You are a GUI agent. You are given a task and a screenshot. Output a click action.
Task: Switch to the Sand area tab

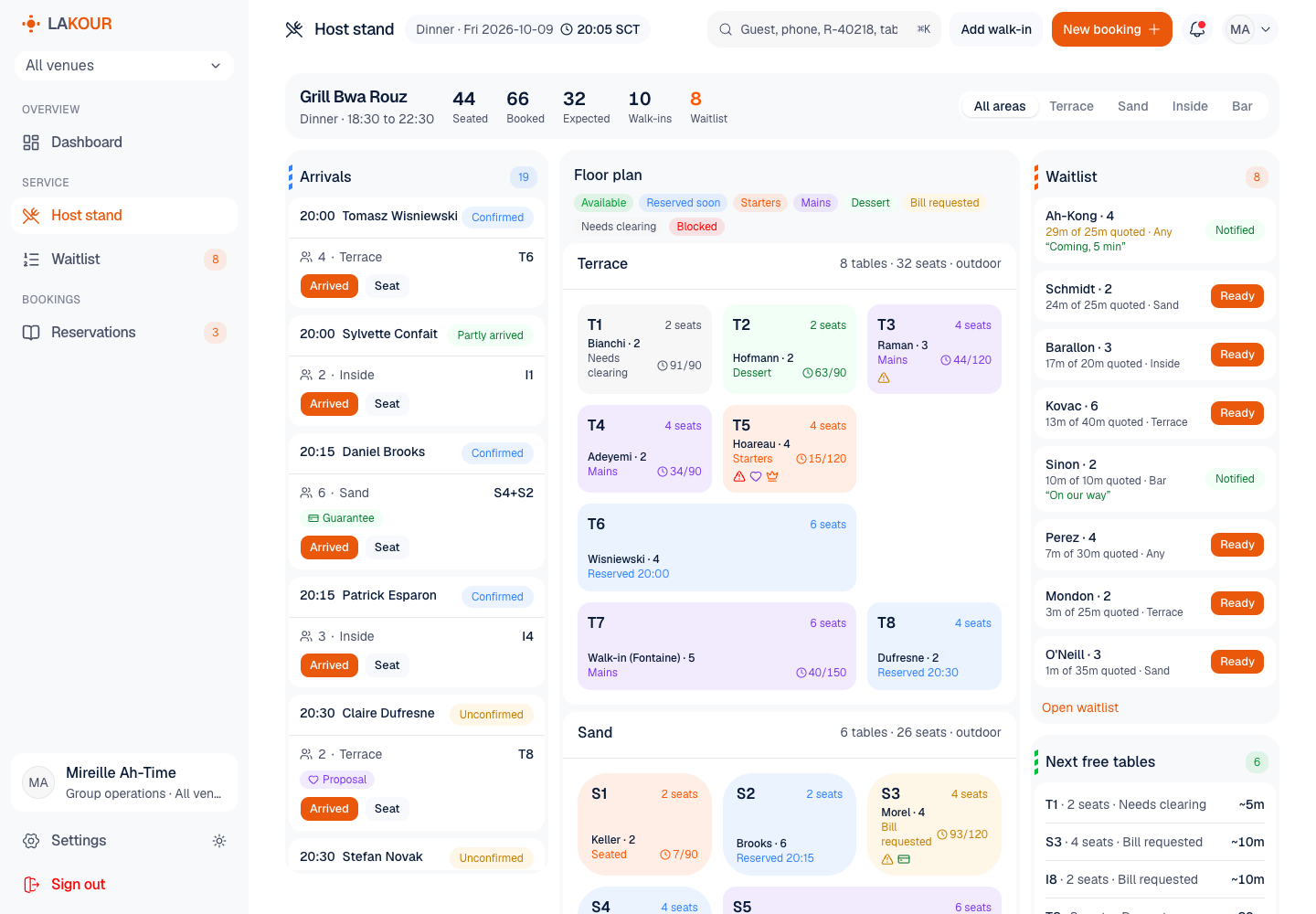(x=1133, y=106)
